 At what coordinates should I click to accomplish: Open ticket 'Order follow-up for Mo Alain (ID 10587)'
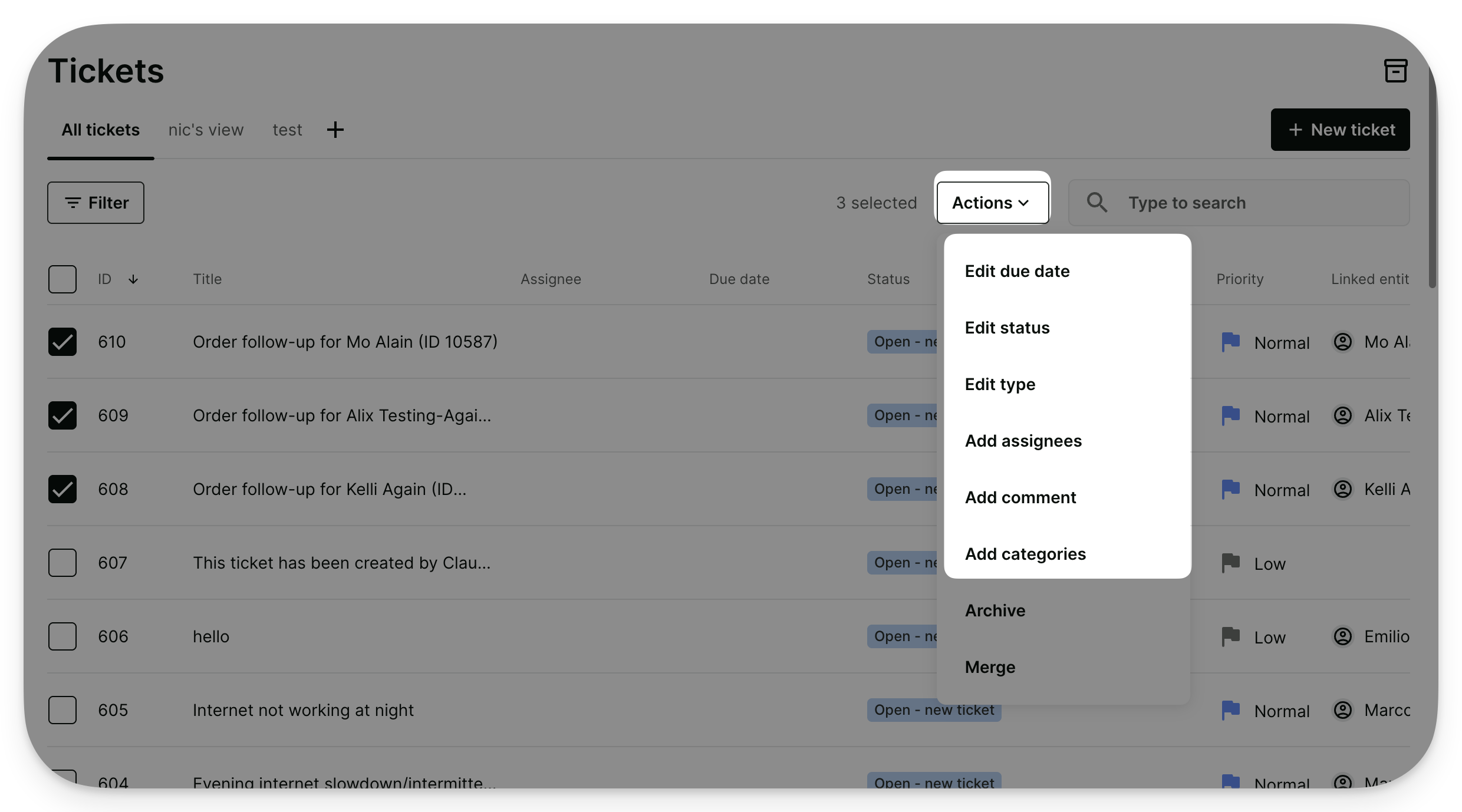click(x=345, y=342)
